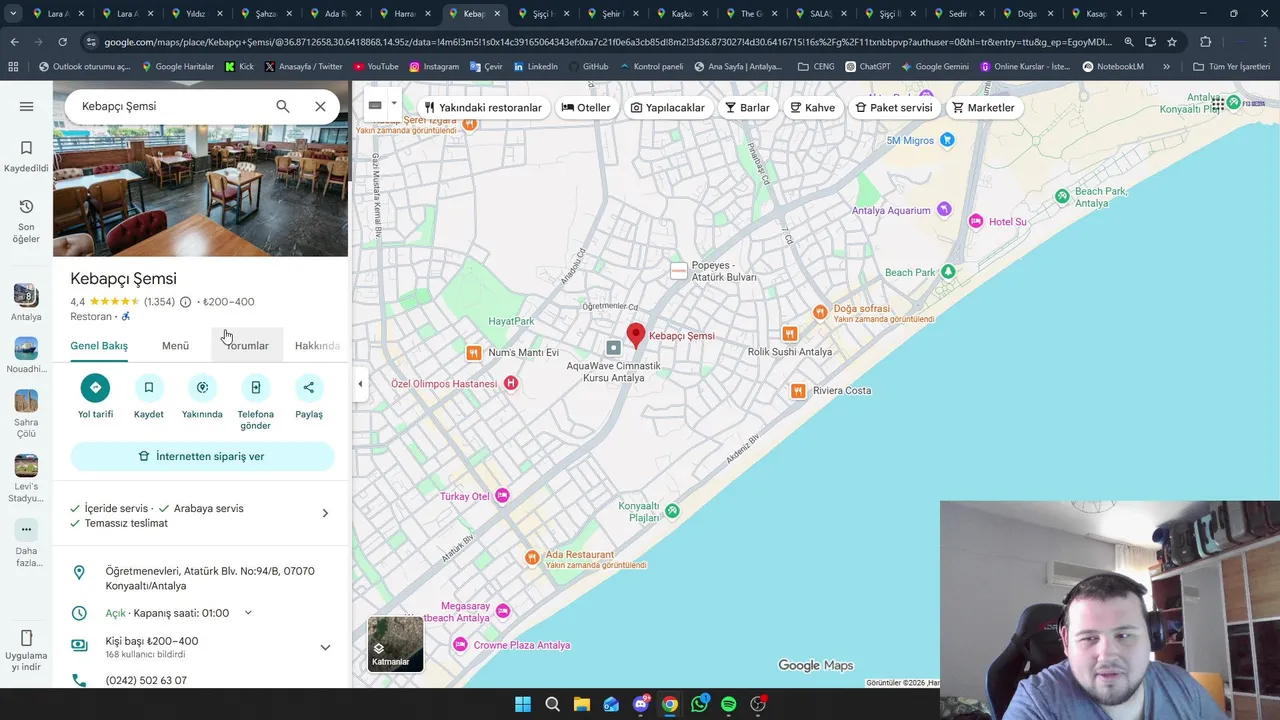Open the Katmanlar layers thumbnail

[x=395, y=643]
